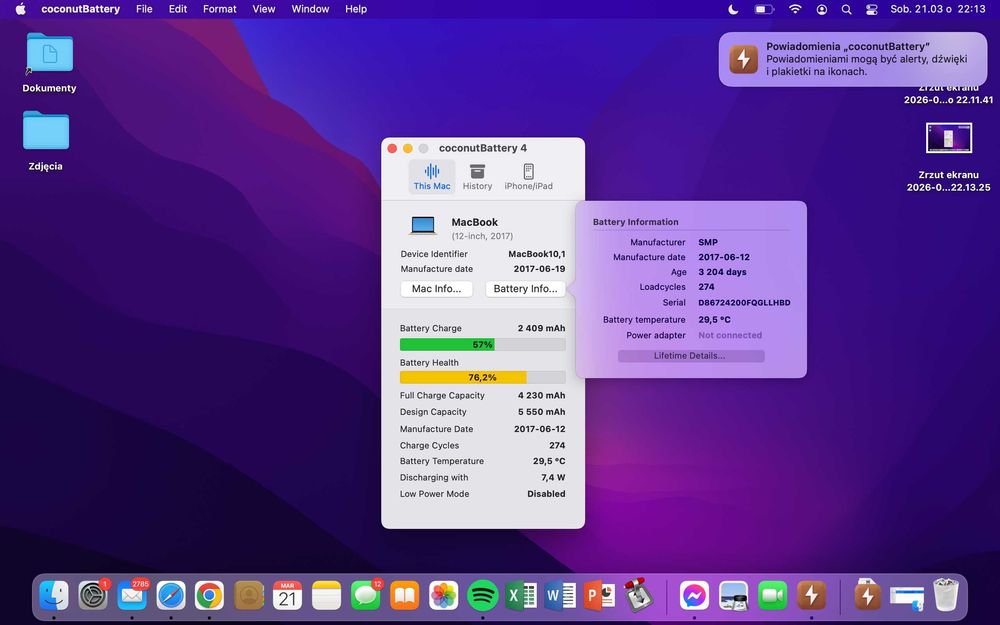Click the MacBook laptop icon in coconutBattery
The width and height of the screenshot is (1000, 625).
coord(423,226)
